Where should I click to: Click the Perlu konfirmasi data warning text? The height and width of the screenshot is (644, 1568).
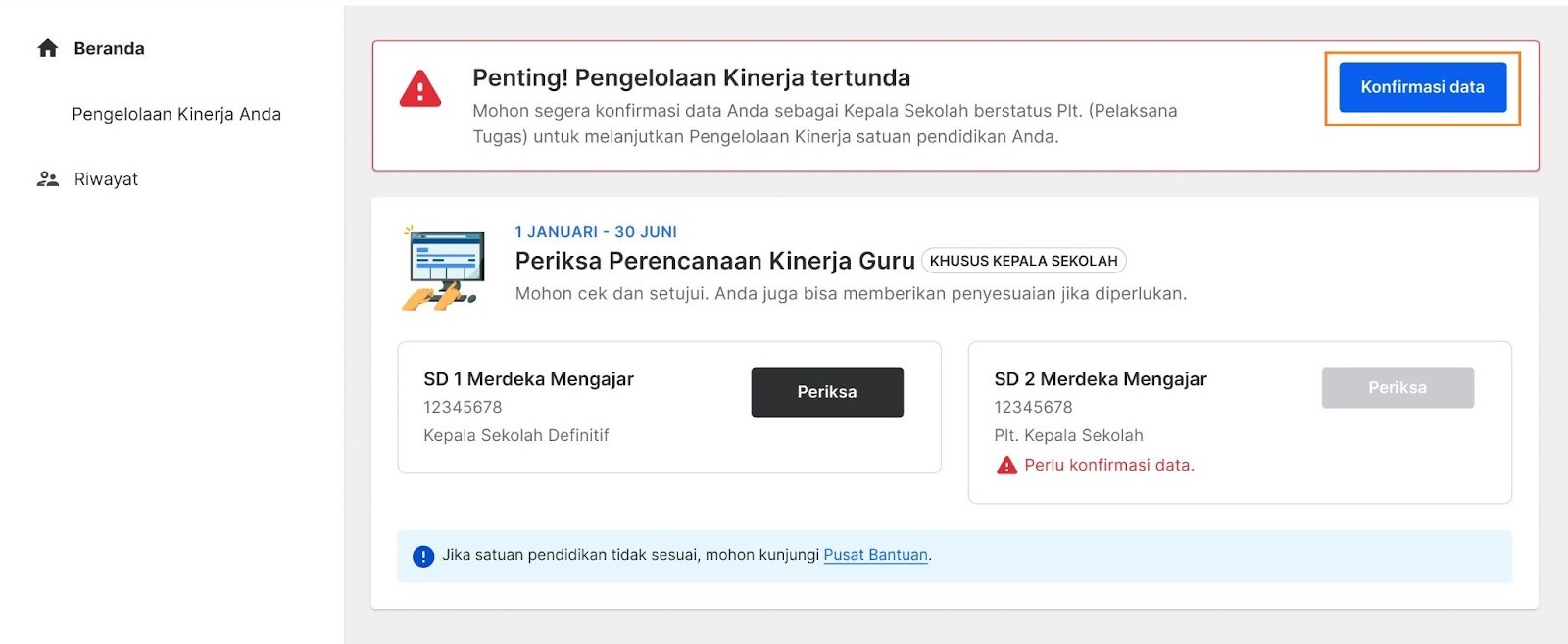[1109, 465]
